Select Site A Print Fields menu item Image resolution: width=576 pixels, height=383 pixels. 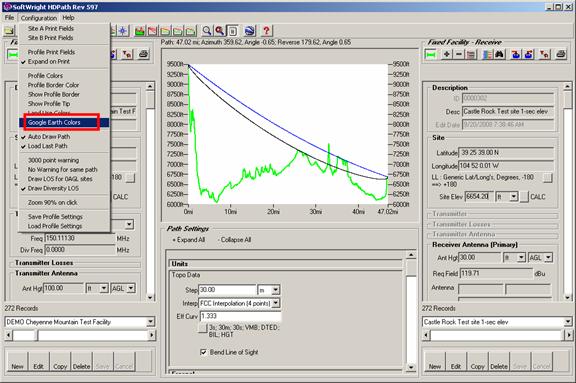point(64,28)
